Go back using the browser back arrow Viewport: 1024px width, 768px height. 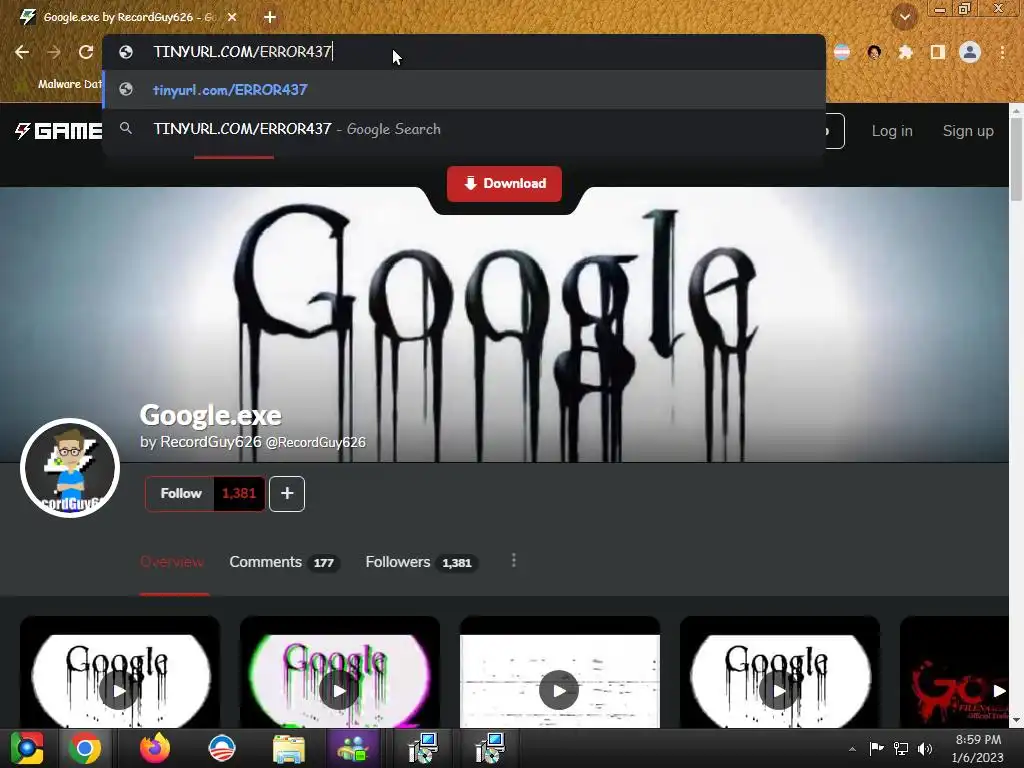pos(22,52)
